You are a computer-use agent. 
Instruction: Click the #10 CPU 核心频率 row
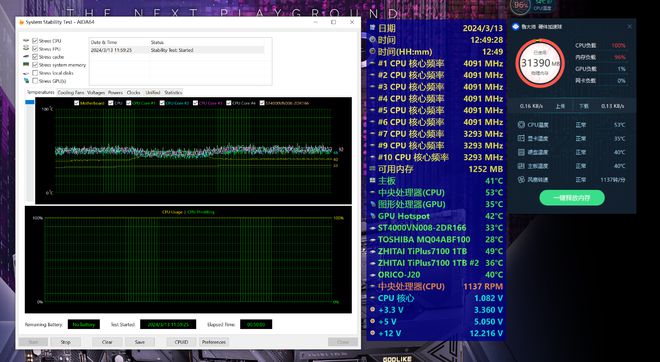click(x=436, y=157)
